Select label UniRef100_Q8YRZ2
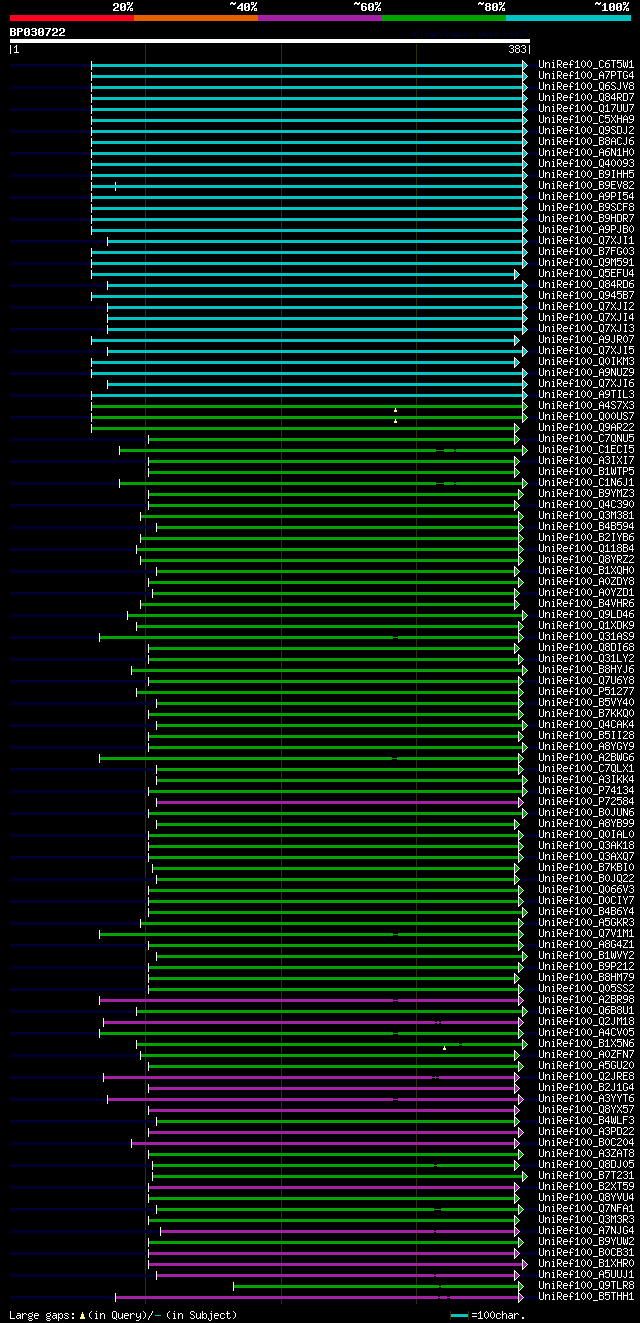 coord(586,559)
